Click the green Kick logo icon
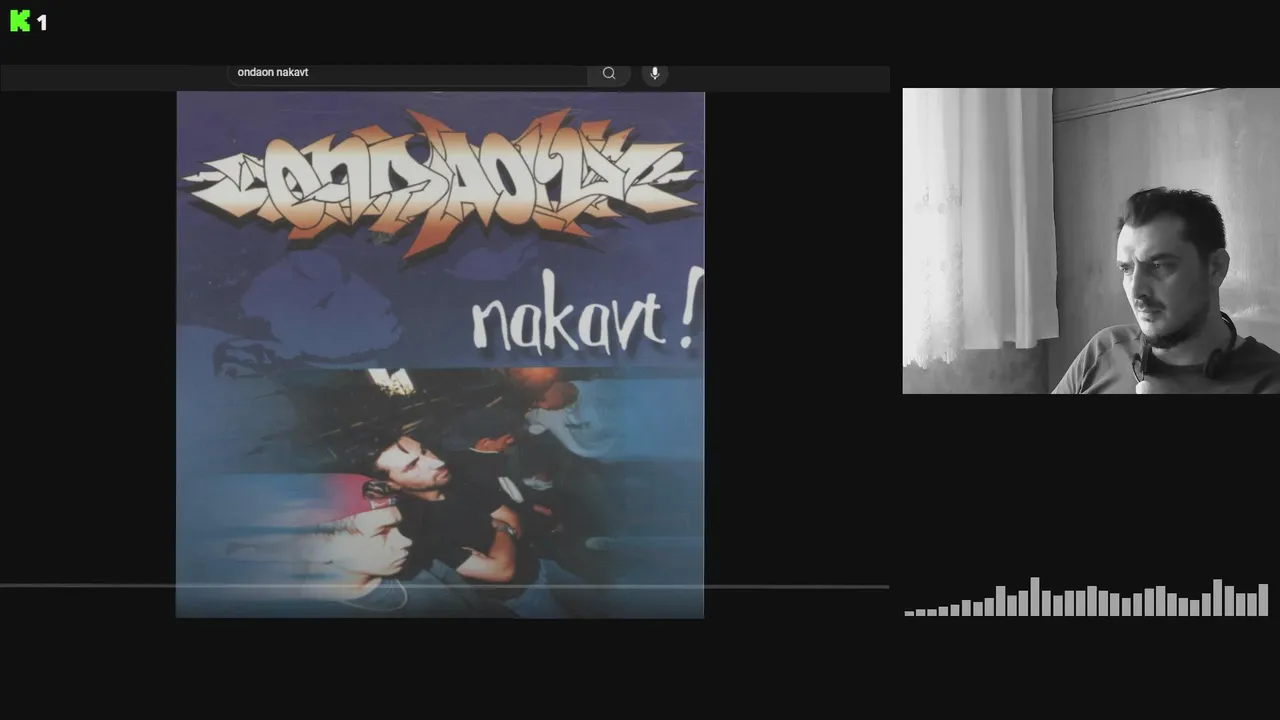 pos(20,21)
